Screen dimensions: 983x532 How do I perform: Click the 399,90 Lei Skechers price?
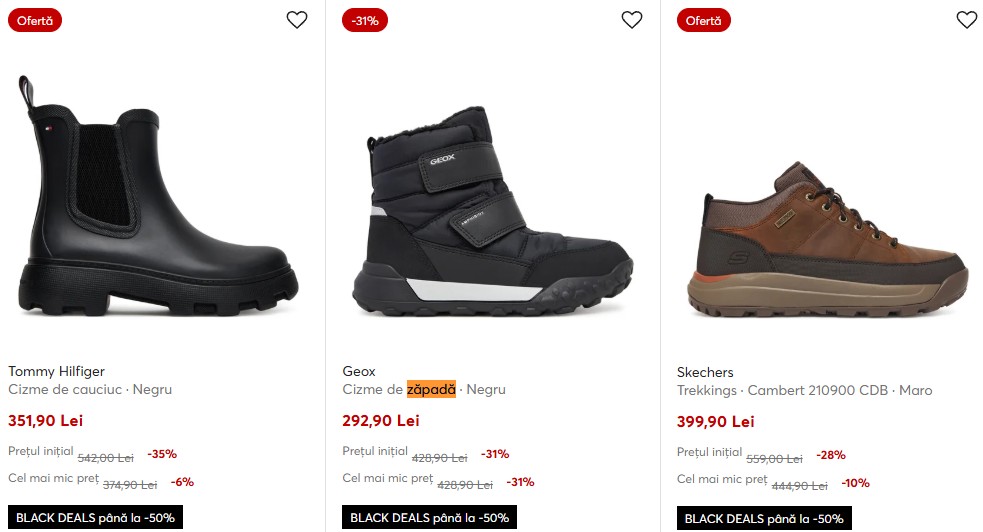click(715, 422)
